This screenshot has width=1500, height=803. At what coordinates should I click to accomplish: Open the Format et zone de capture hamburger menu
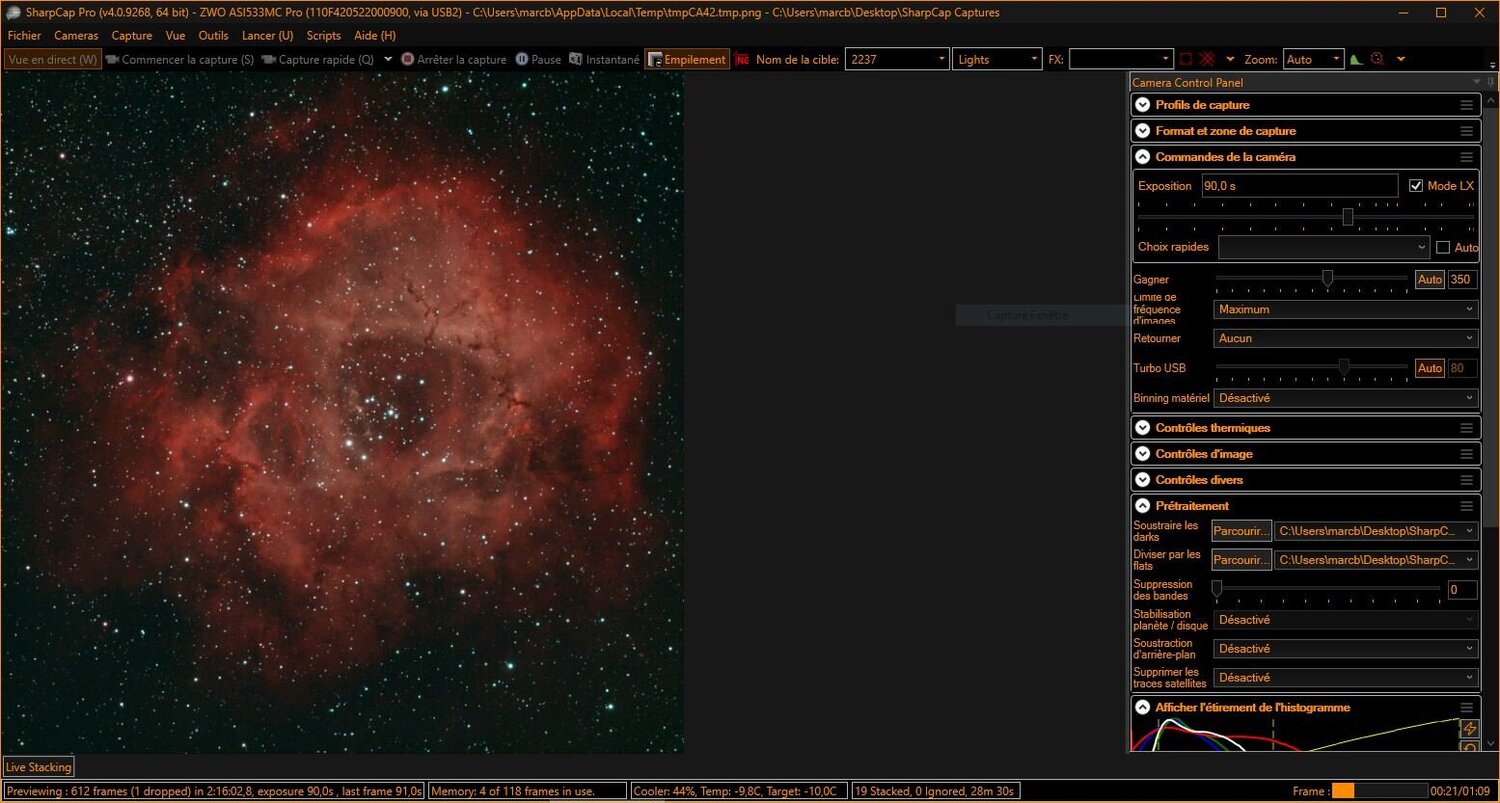1466,131
